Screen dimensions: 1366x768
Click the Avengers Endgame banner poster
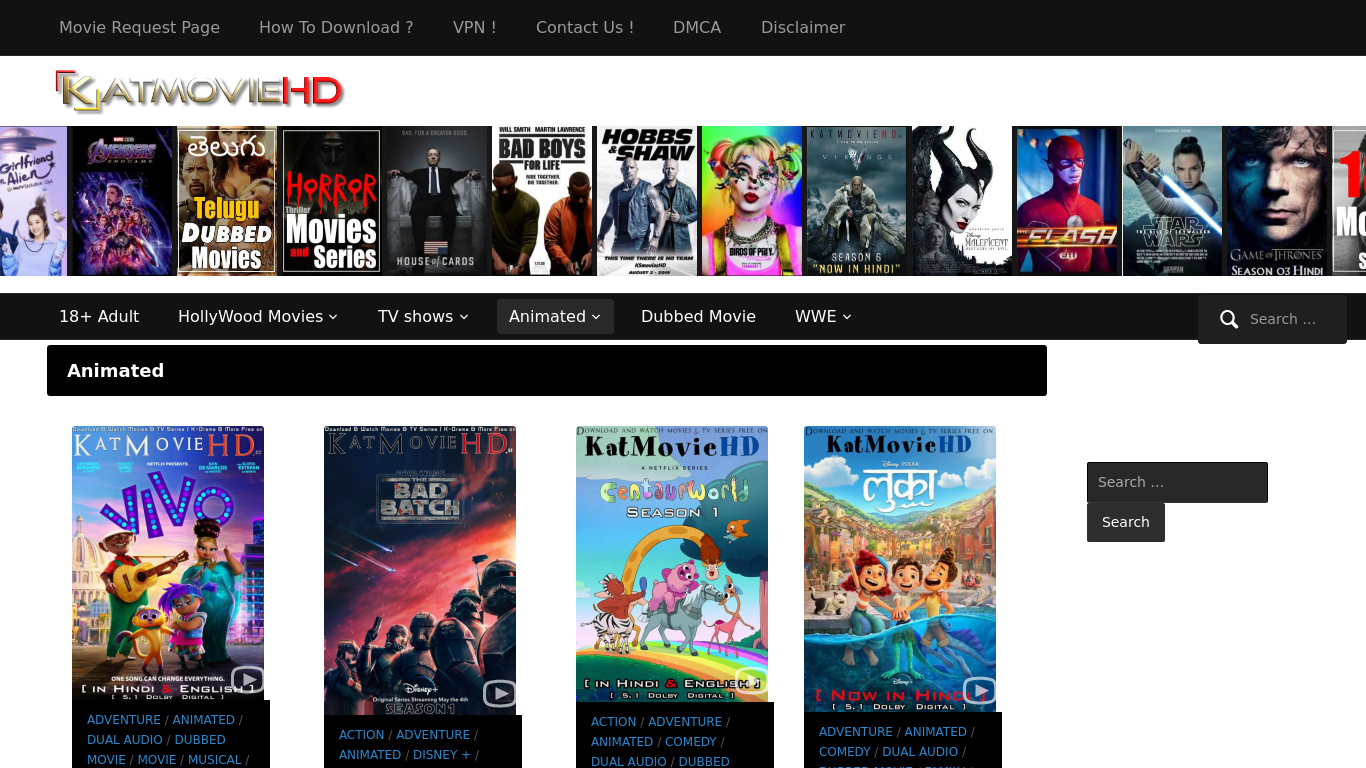pos(122,201)
